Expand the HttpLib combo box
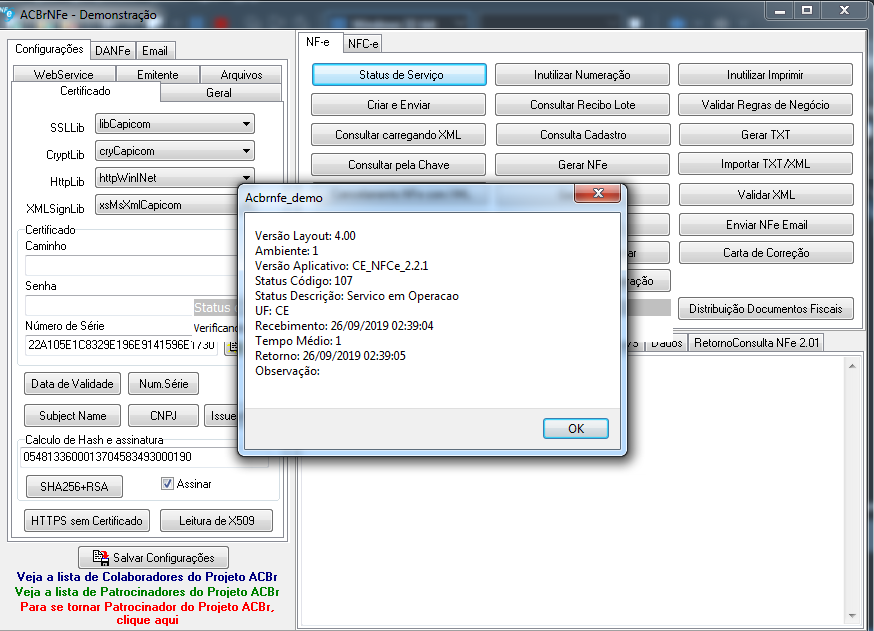This screenshot has width=874, height=631. pos(174,177)
